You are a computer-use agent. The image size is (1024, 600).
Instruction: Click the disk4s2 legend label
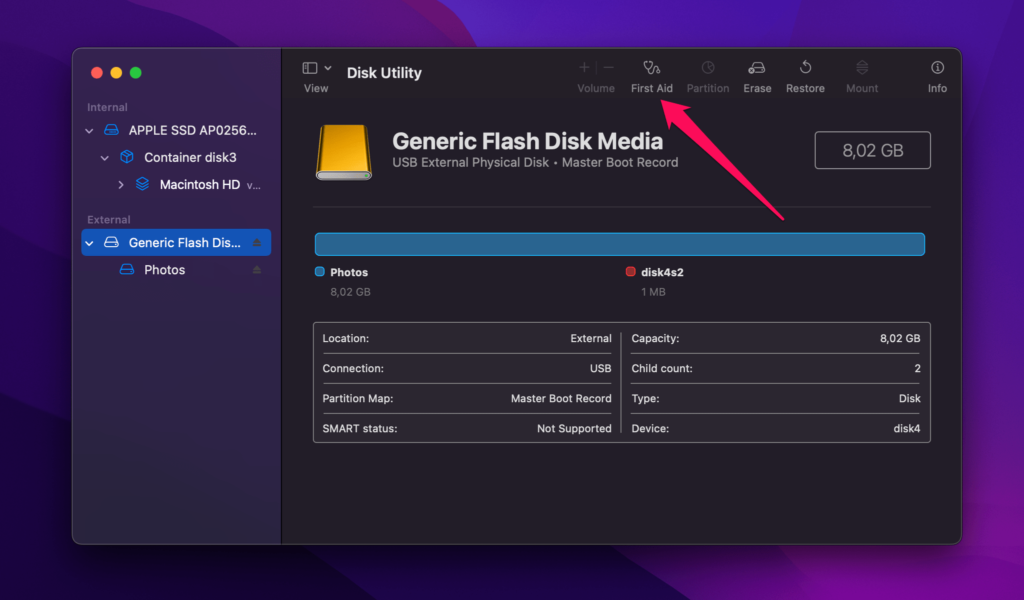click(662, 272)
